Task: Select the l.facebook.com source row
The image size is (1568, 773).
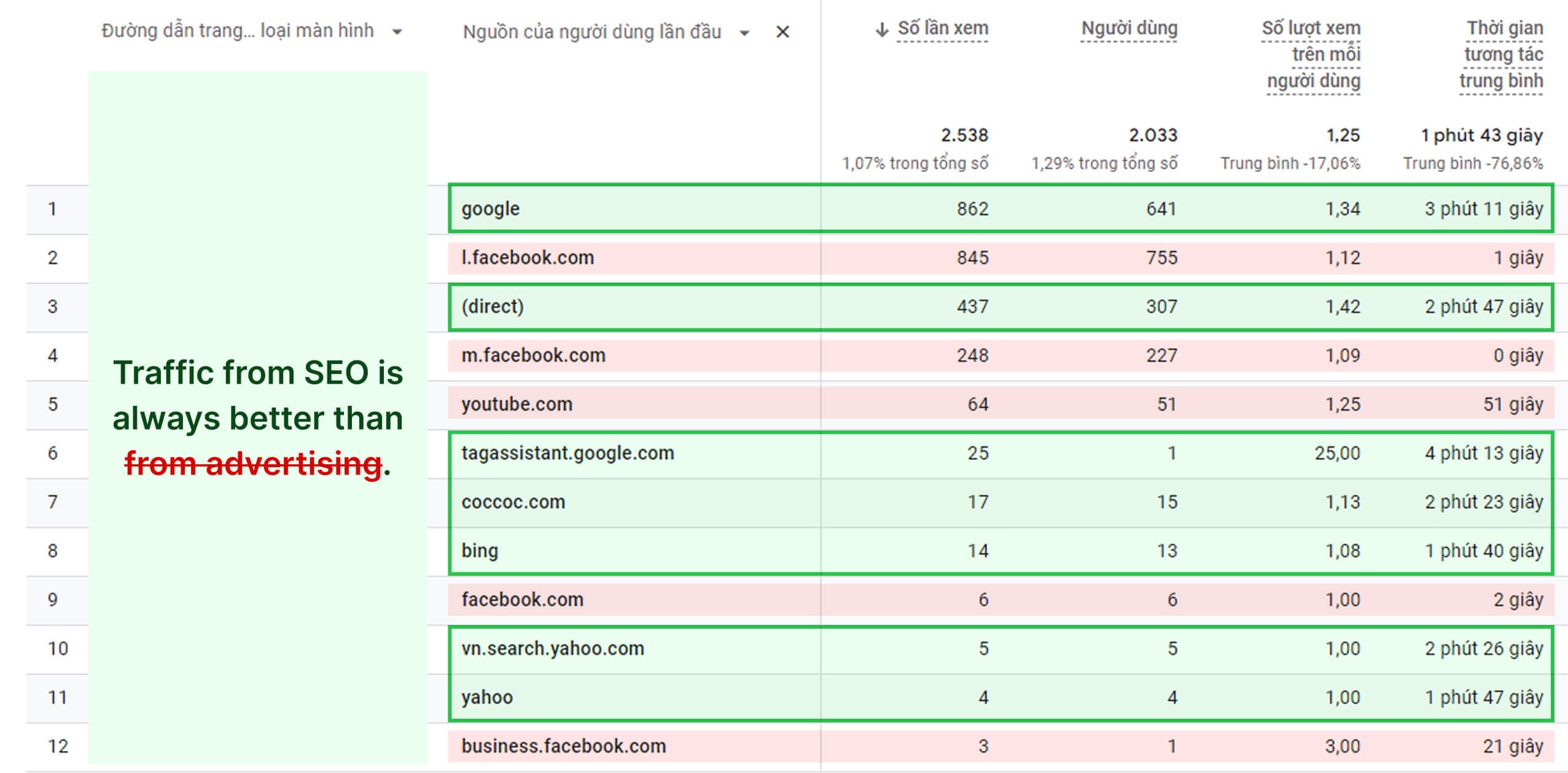Action: point(528,258)
